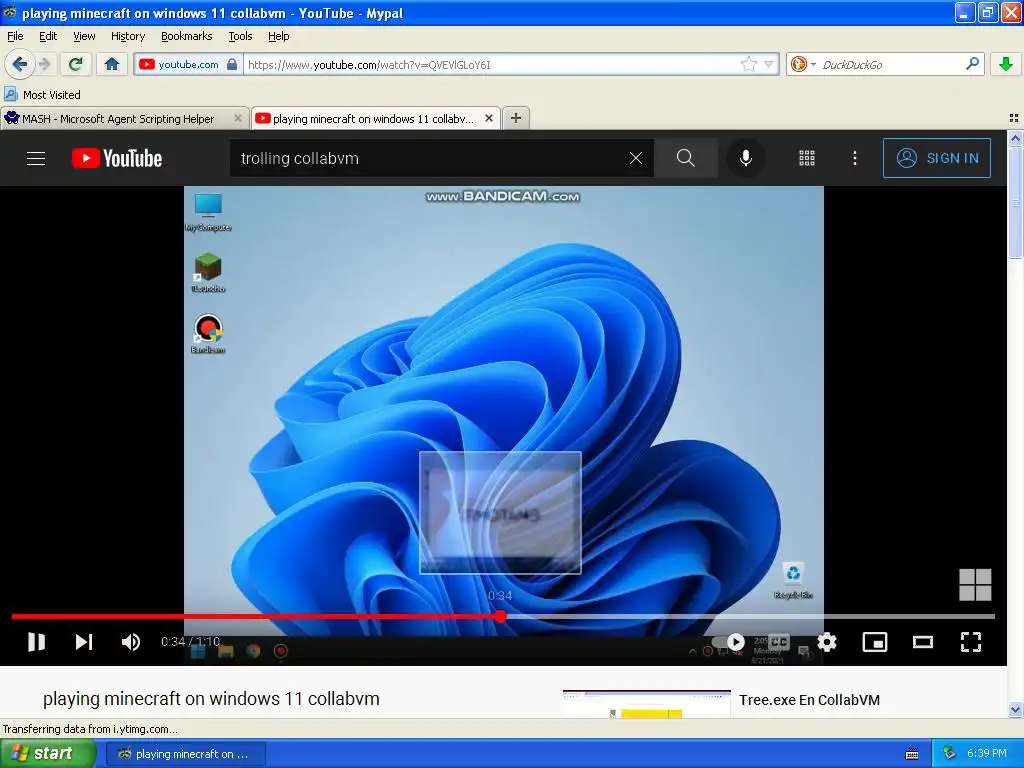Close the MASH tab
The height and width of the screenshot is (768, 1024).
[238, 118]
